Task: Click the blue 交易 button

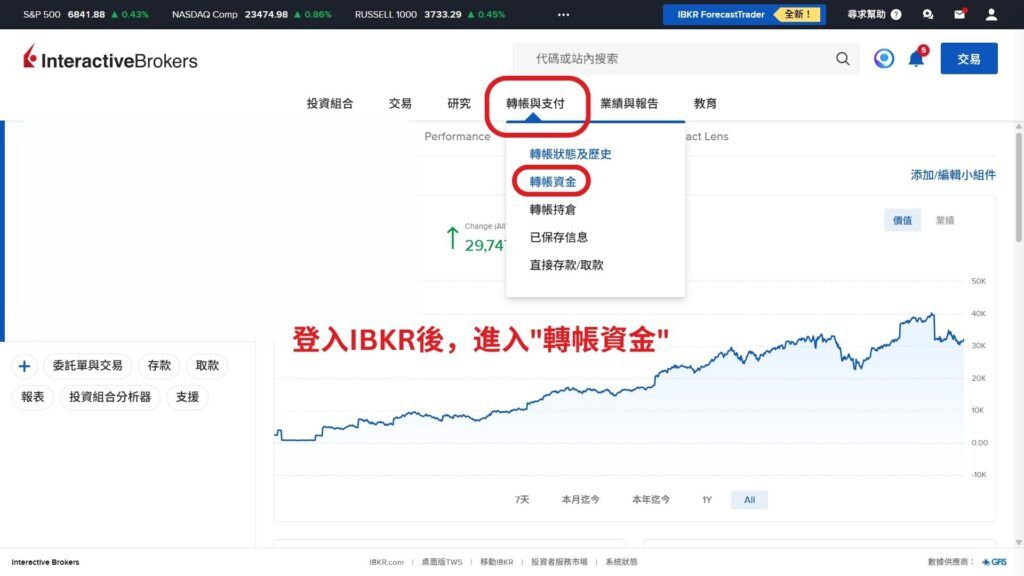Action: (968, 58)
